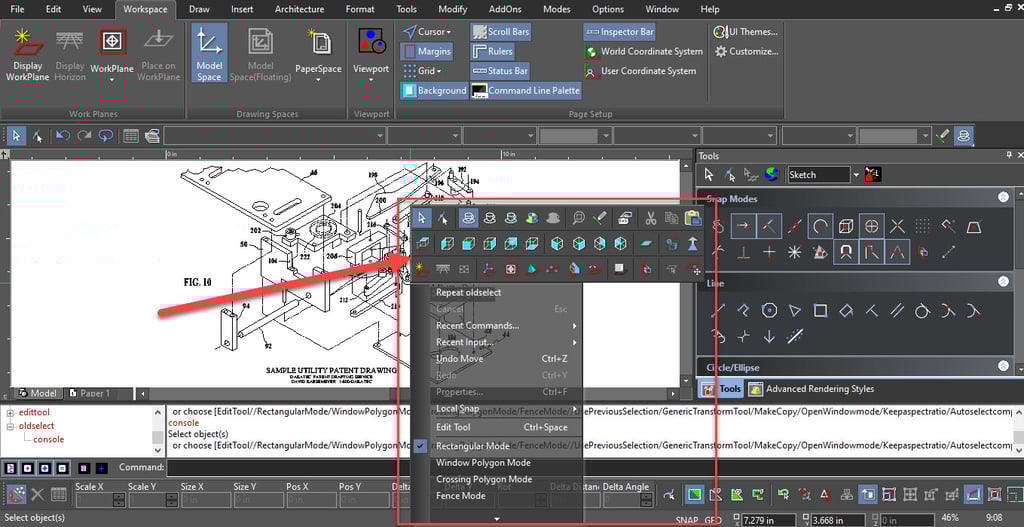The width and height of the screenshot is (1024, 527).
Task: Click magnifier zoom icon in floating toolbar
Action: coord(577,218)
